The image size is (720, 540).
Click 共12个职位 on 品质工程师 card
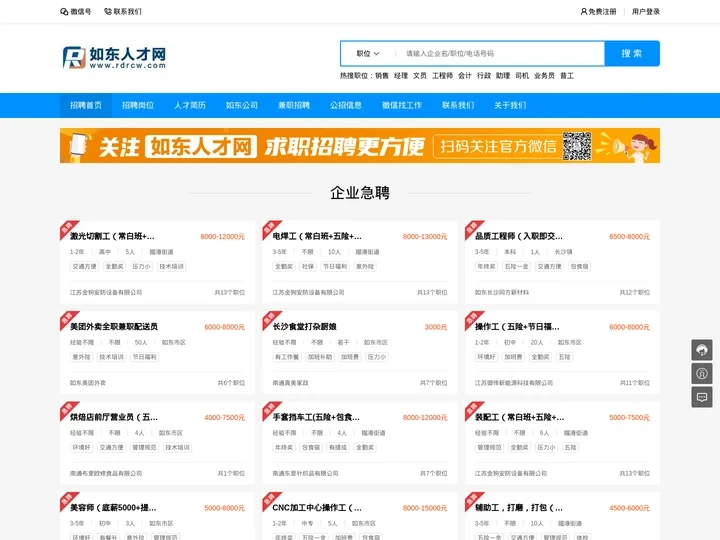635,292
